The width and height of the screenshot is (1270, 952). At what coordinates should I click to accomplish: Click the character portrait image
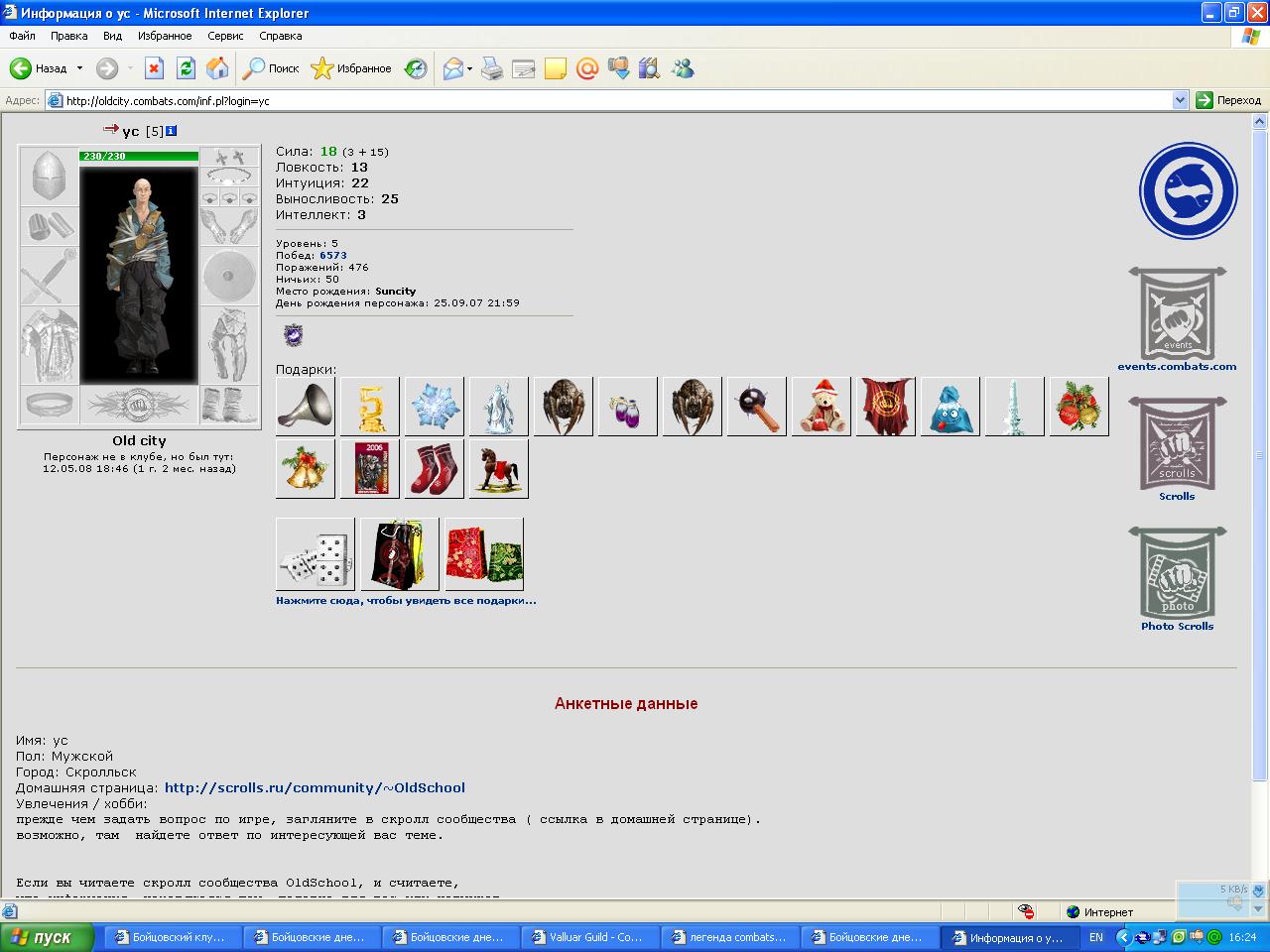coord(139,275)
